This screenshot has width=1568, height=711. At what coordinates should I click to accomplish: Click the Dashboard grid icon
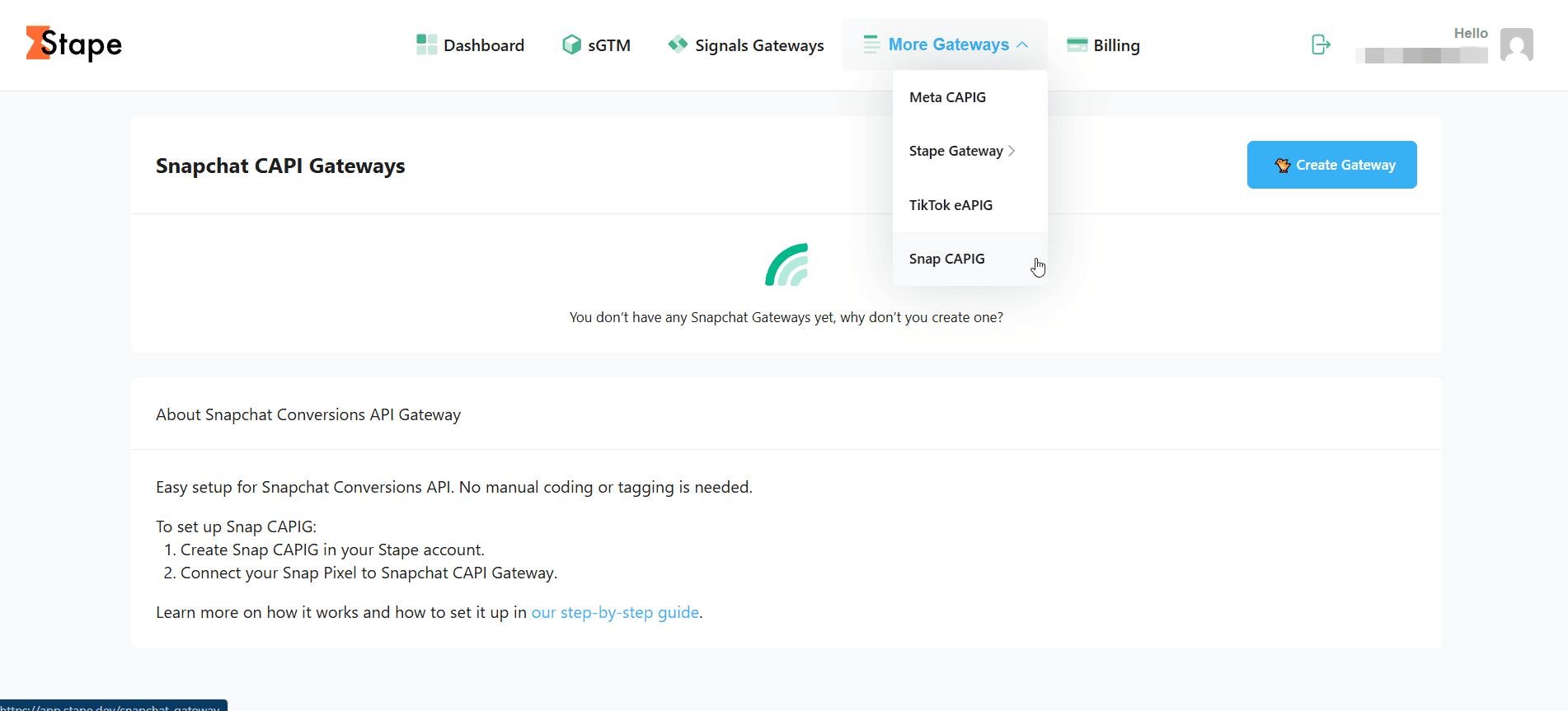coord(426,44)
